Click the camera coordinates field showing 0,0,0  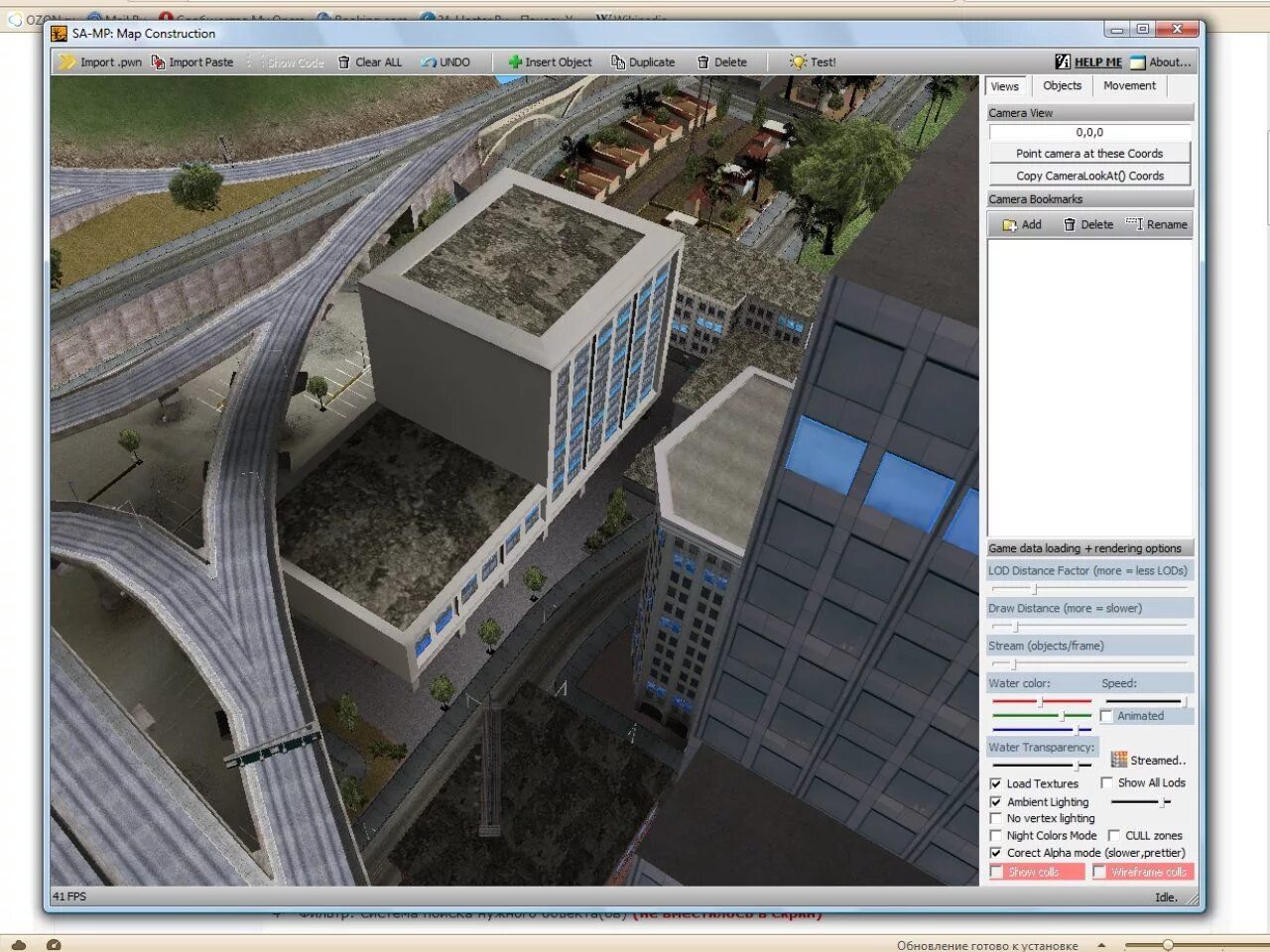pyautogui.click(x=1089, y=132)
